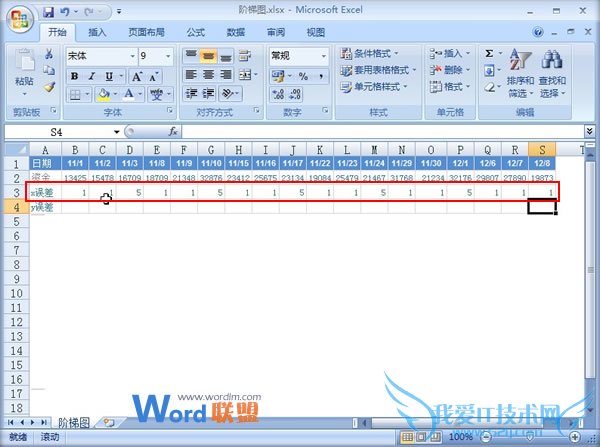Decrease font size with small A

click(153, 77)
